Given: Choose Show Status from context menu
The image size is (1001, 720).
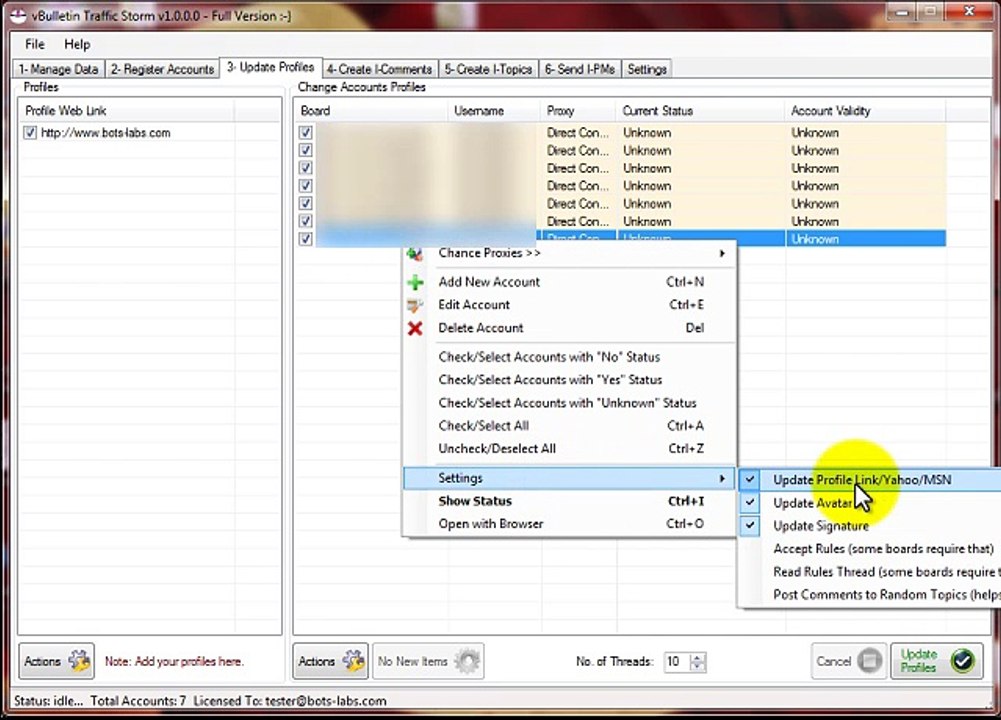Looking at the screenshot, I should (569, 501).
